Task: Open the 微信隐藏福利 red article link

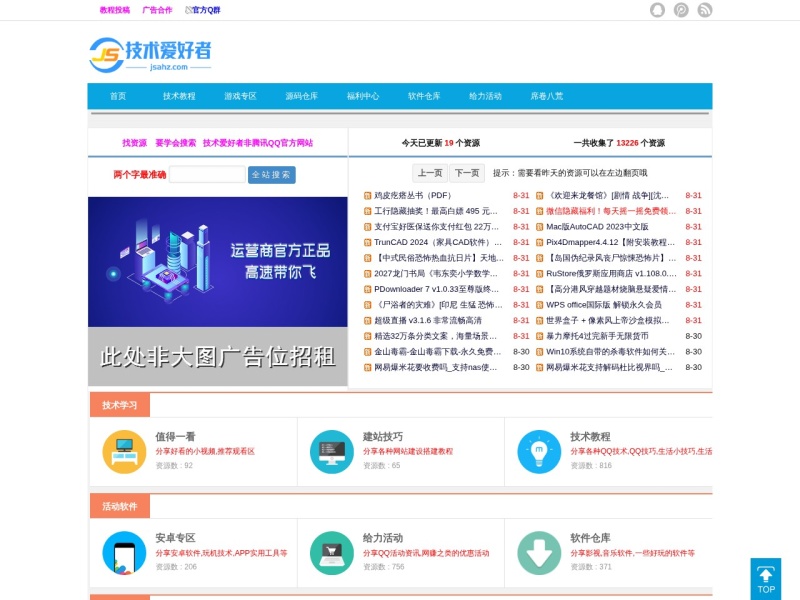Action: click(611, 211)
